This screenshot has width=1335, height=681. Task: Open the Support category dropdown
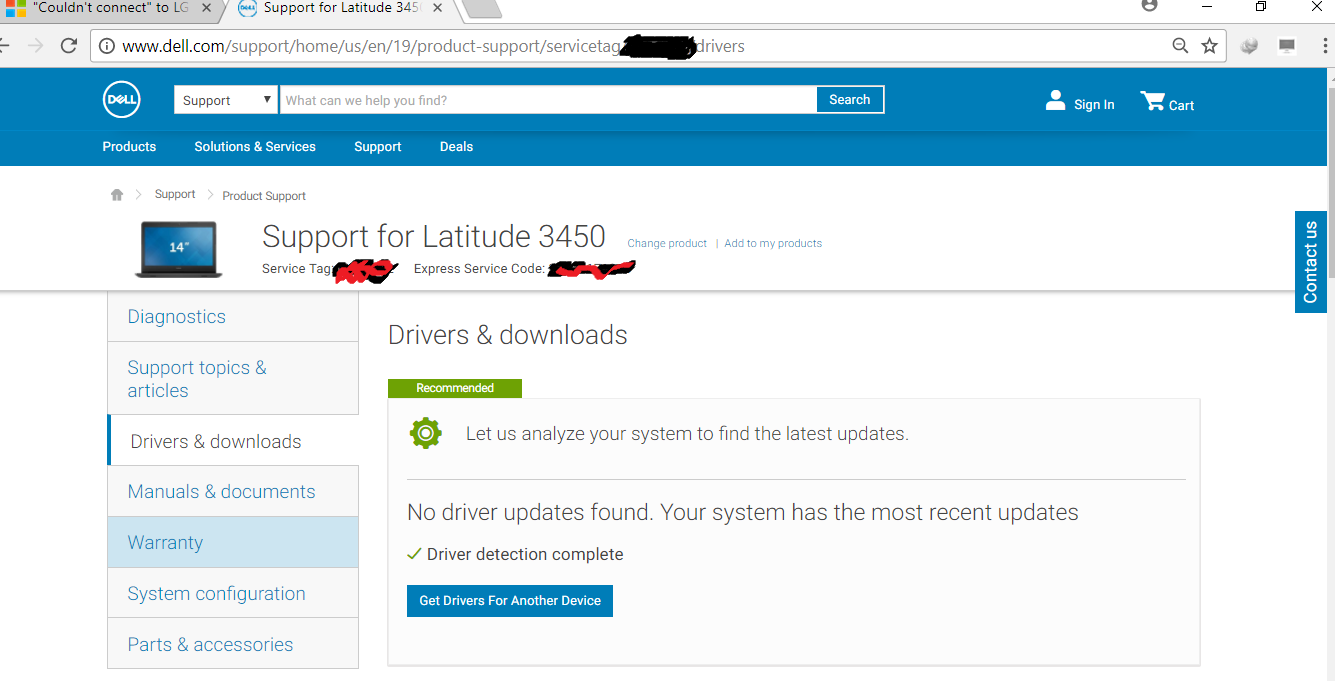click(226, 100)
